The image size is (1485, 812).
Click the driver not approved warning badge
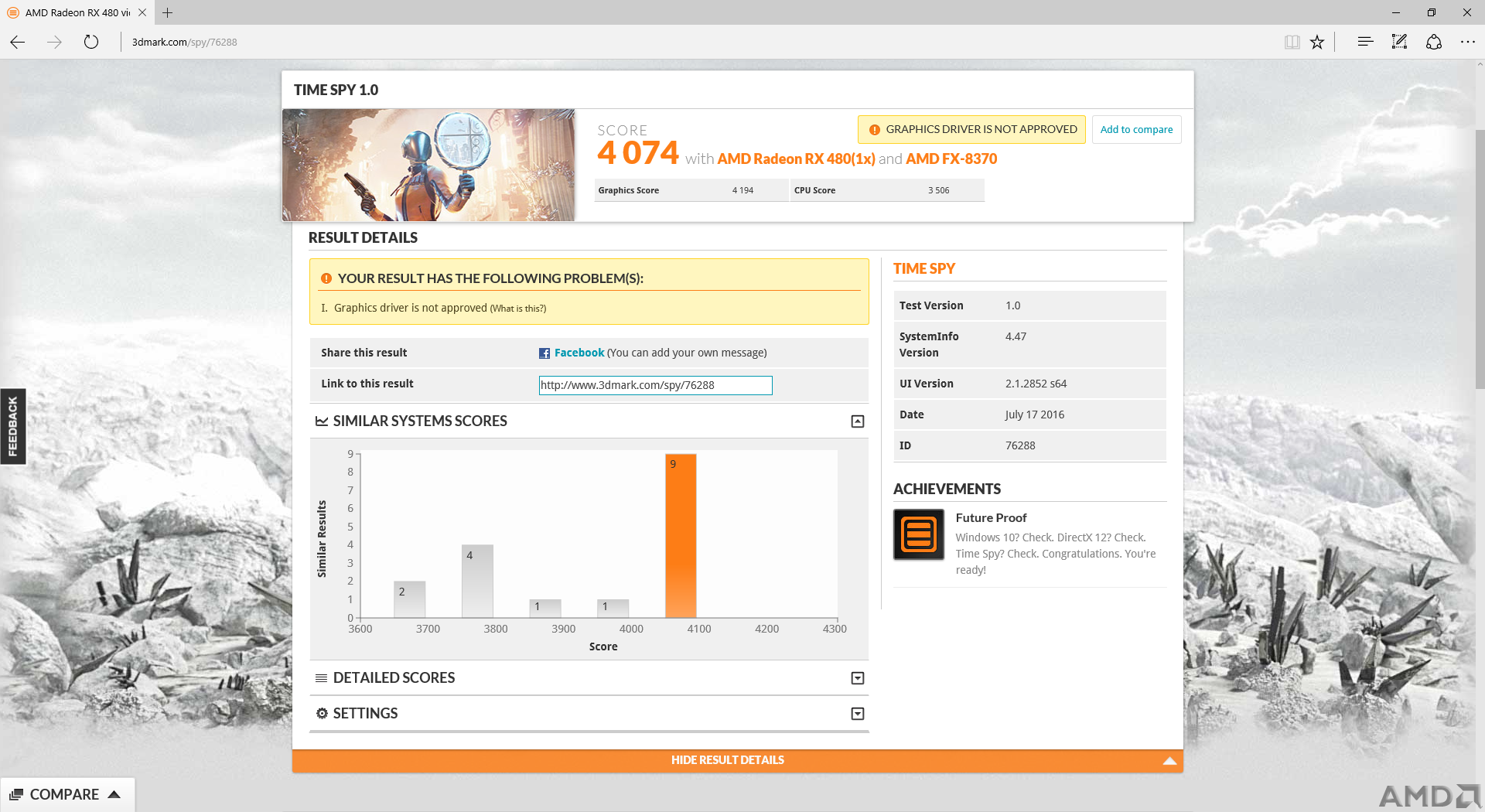point(971,129)
